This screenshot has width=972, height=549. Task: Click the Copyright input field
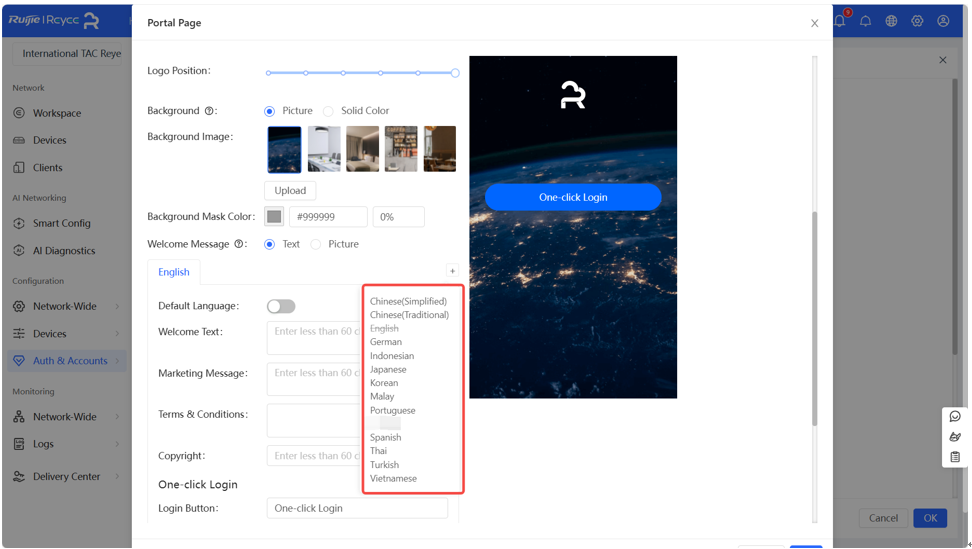click(314, 455)
